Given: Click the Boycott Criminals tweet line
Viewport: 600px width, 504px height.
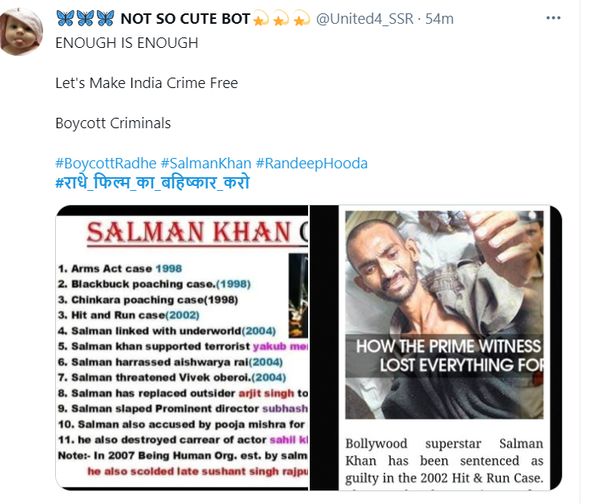Looking at the screenshot, I should click(113, 123).
